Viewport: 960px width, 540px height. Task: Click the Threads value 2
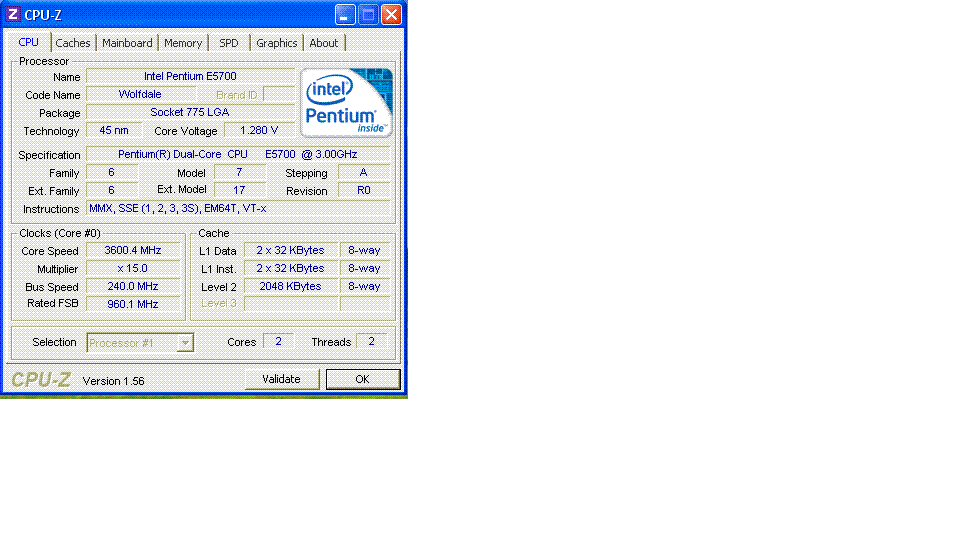pos(372,342)
